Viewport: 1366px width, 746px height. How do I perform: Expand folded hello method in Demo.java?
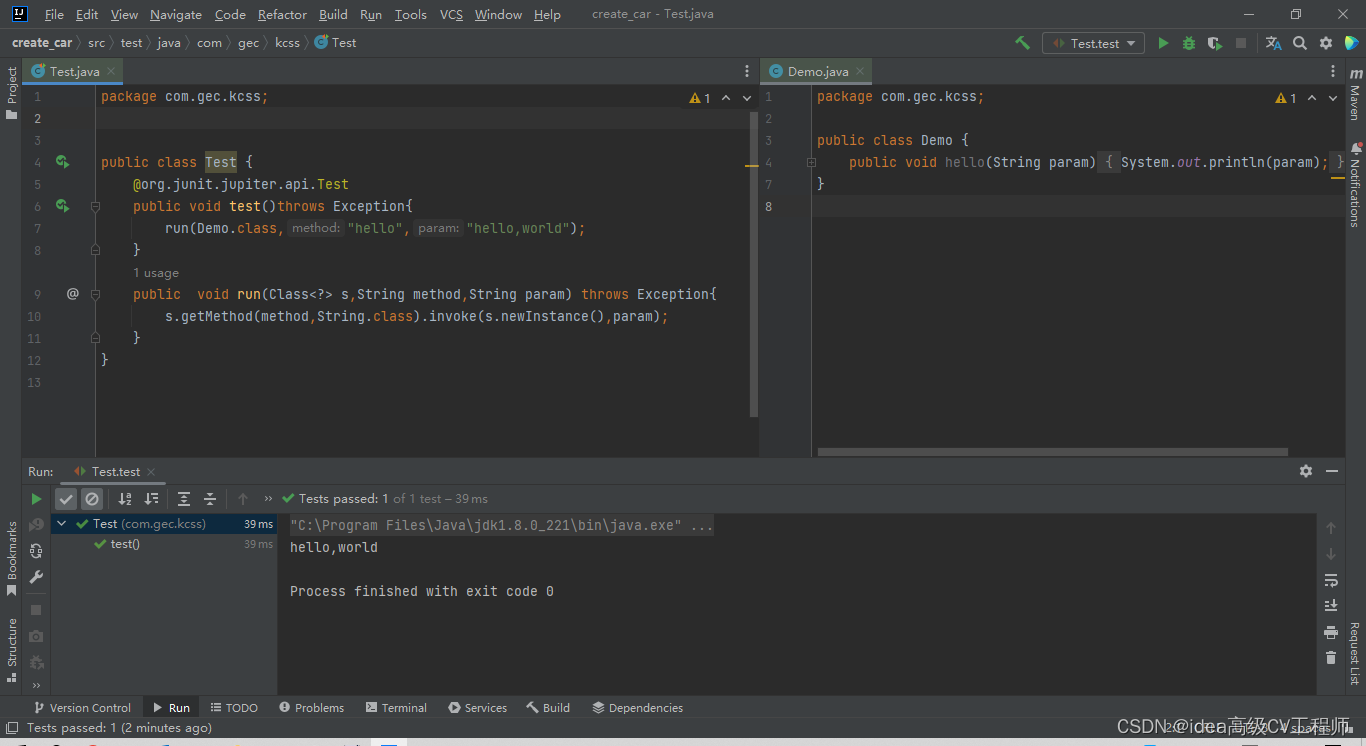click(812, 162)
